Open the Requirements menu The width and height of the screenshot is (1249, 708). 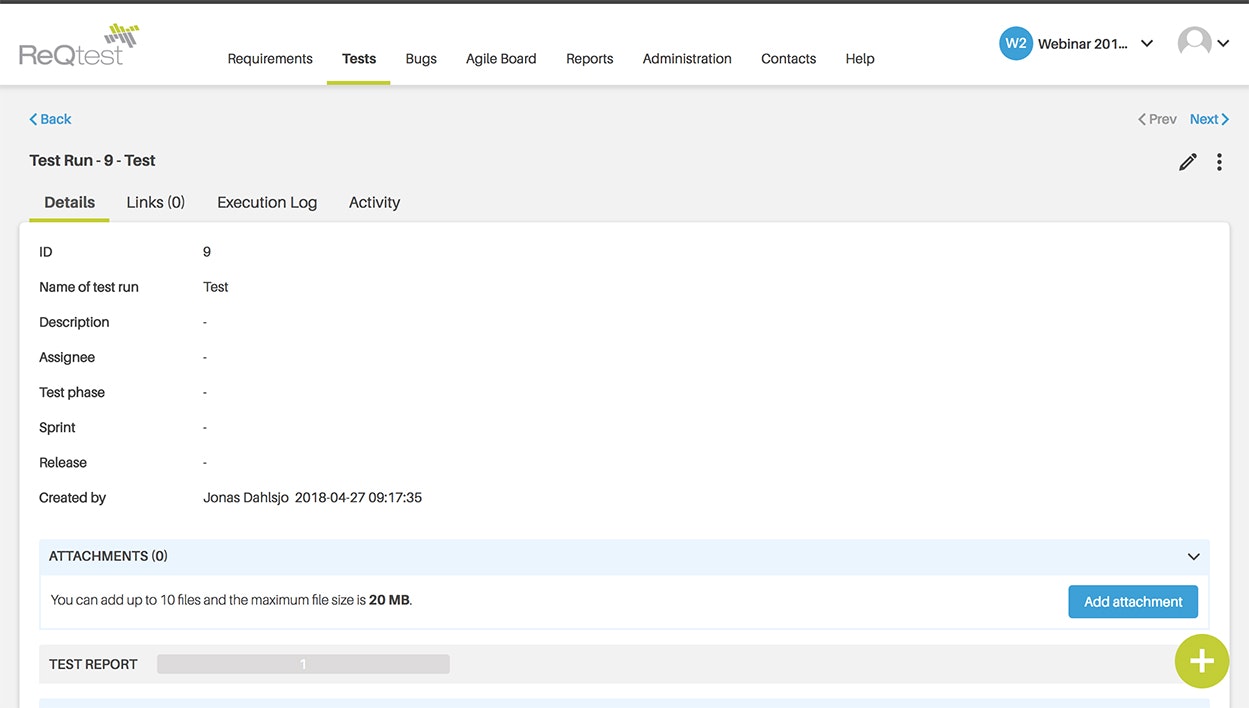(270, 59)
